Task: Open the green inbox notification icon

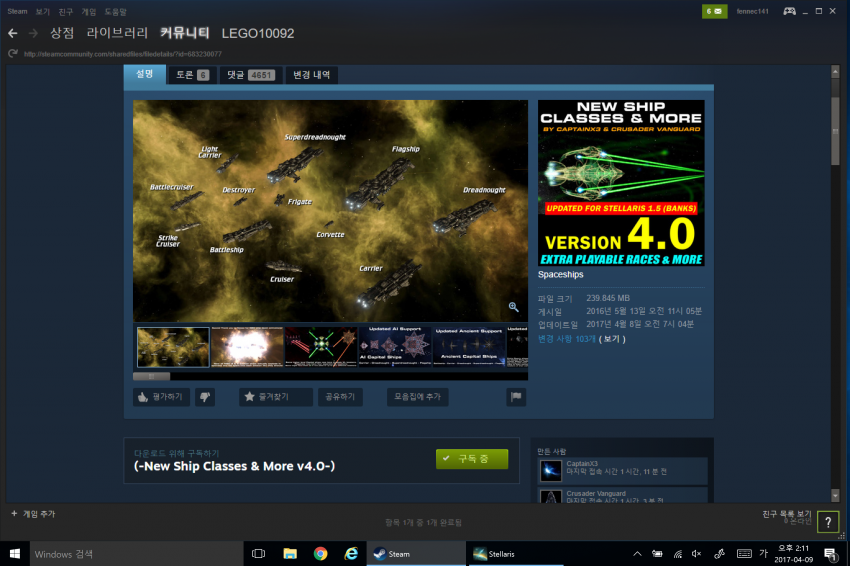Action: 714,11
